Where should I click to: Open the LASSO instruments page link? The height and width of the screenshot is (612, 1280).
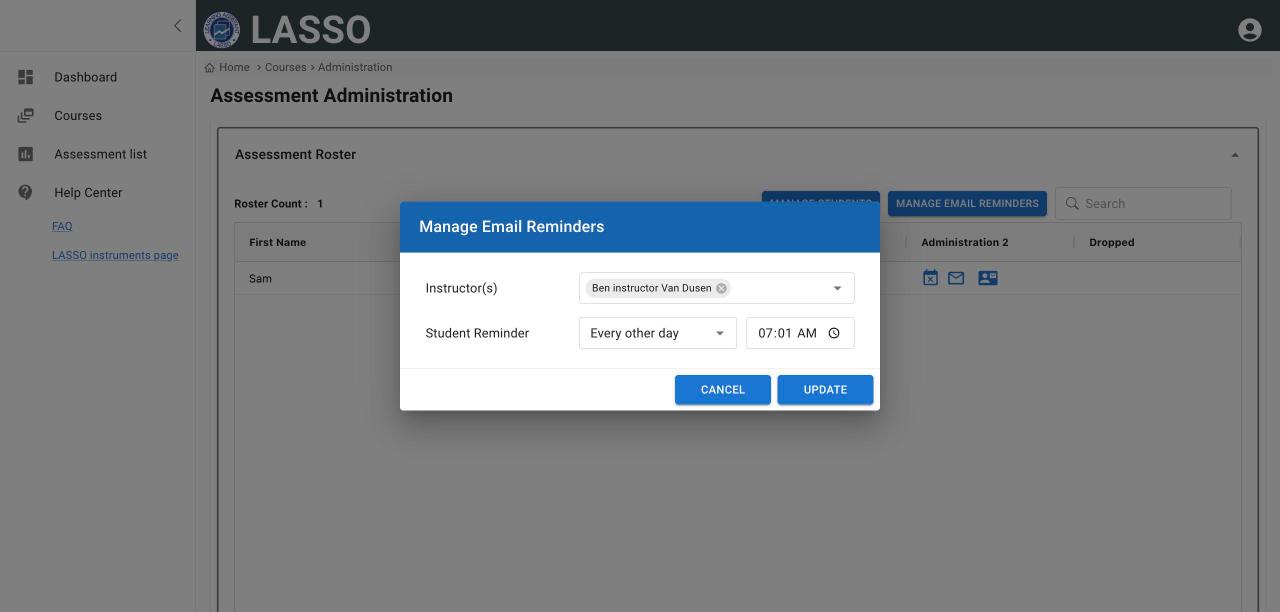pyautogui.click(x=115, y=255)
